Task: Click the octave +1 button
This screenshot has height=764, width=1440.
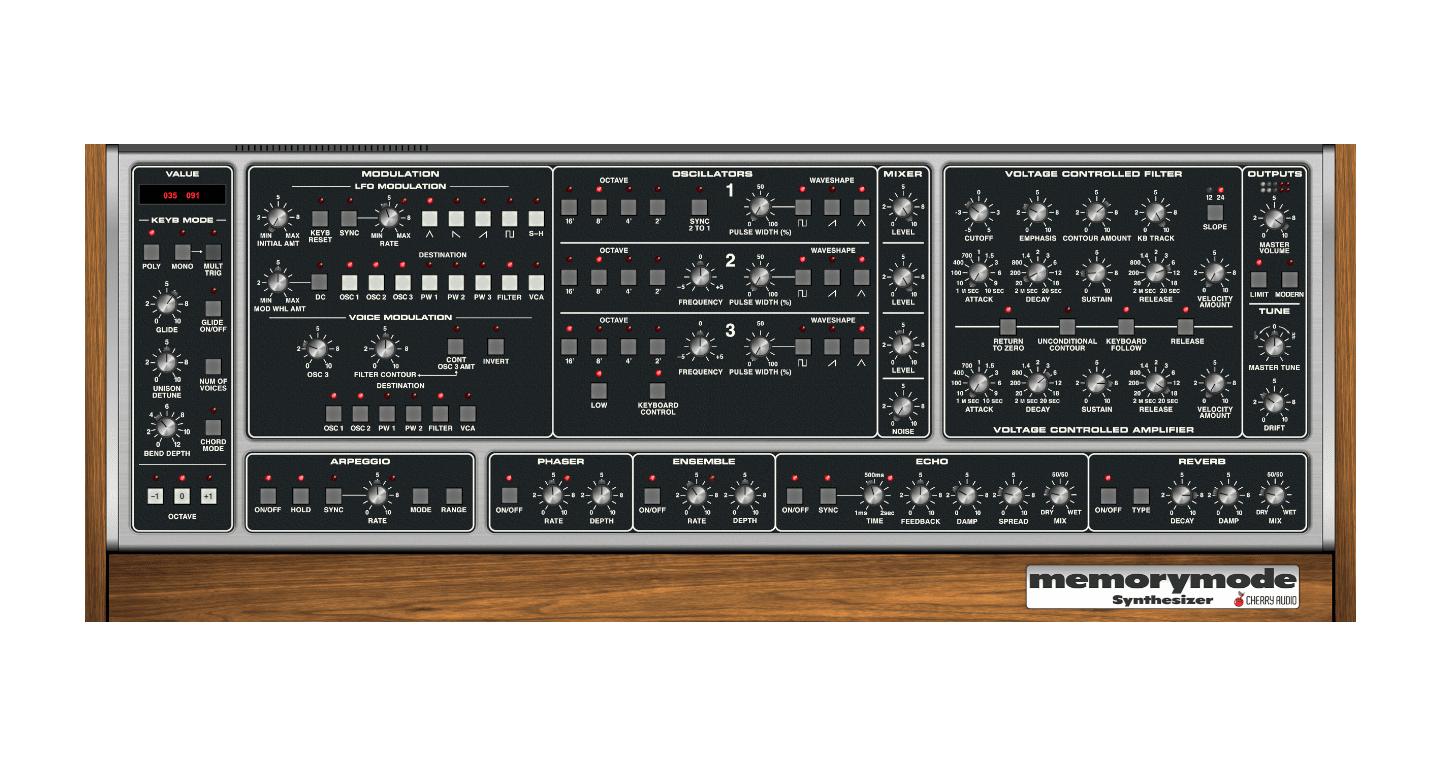Action: tap(208, 496)
